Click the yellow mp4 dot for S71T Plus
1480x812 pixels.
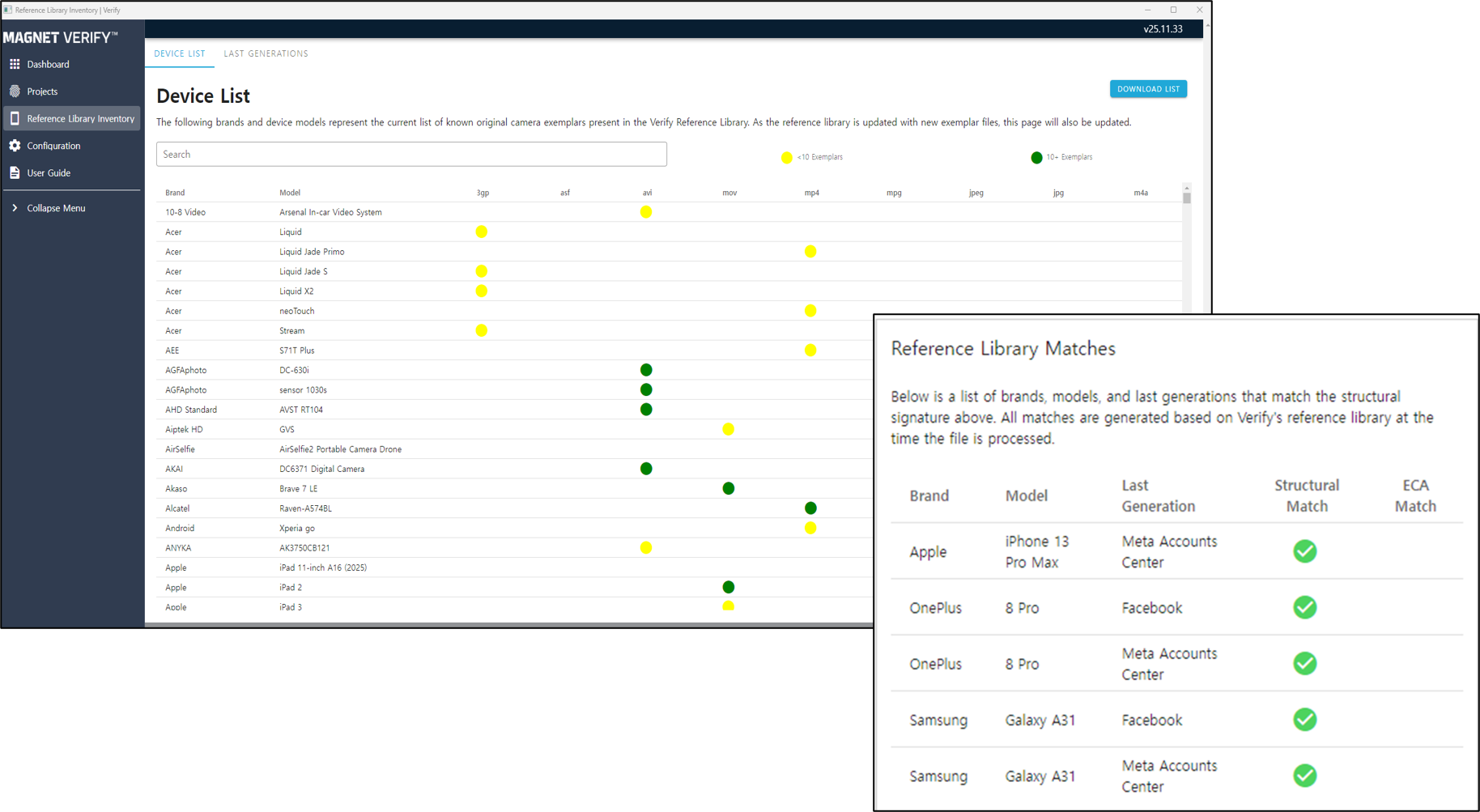click(x=810, y=351)
